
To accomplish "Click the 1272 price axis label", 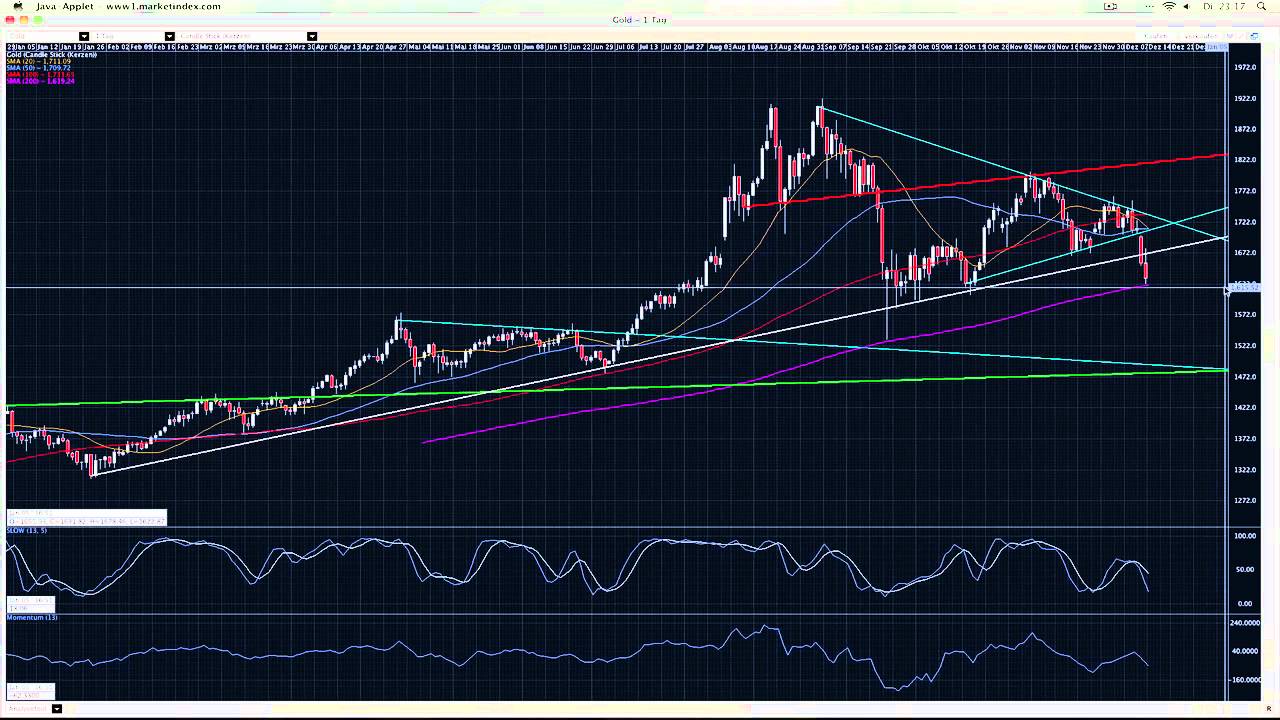I will click(x=1245, y=501).
